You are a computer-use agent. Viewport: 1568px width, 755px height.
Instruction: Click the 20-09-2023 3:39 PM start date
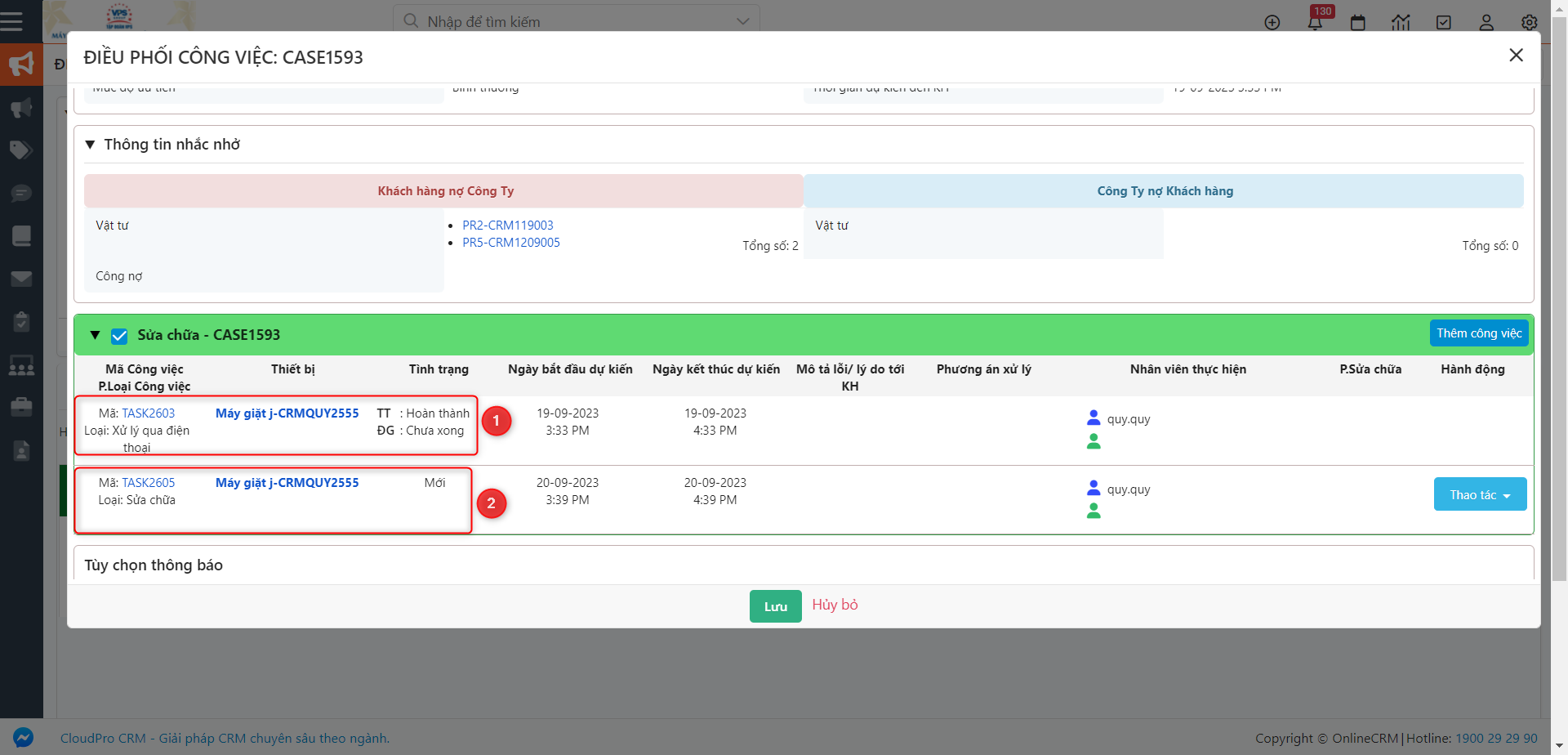point(568,491)
